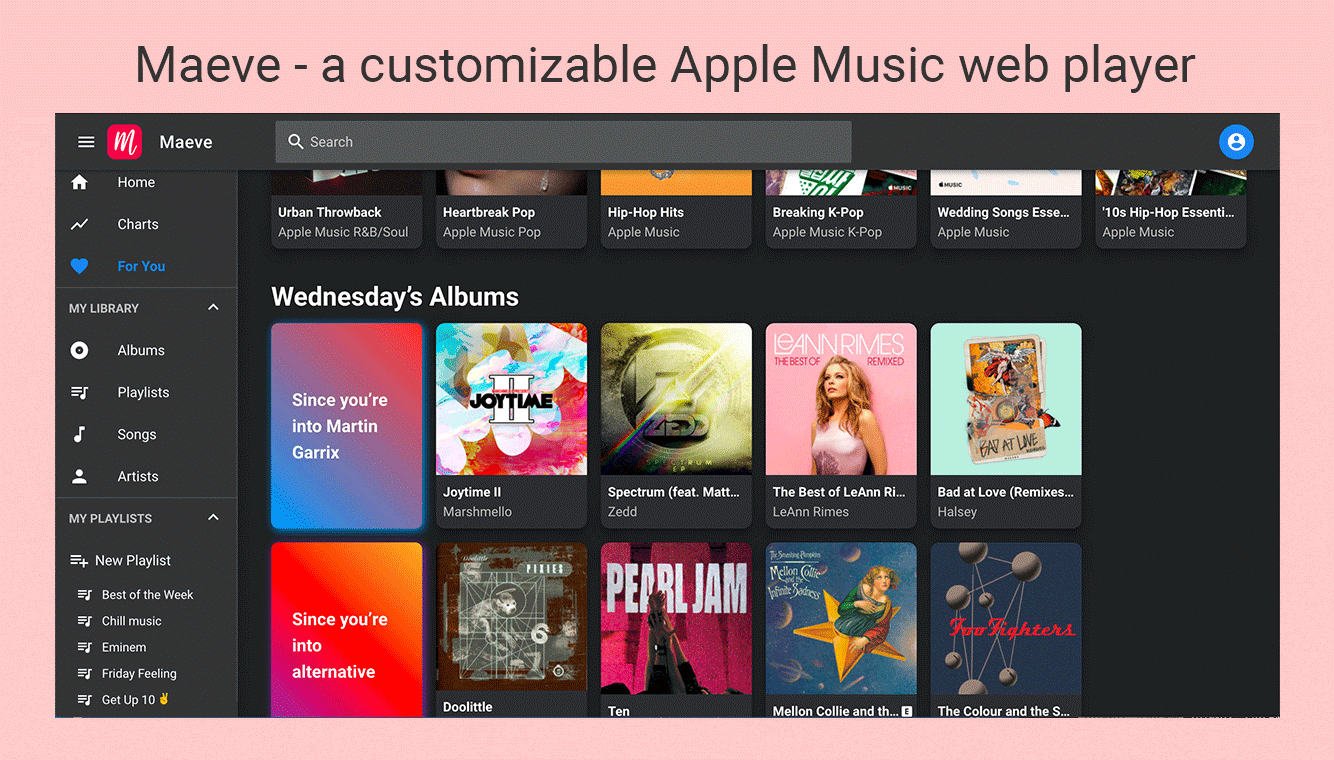Screen dimensions: 1334x760
Task: Open the Since you're into Martin Garrix card
Action: pos(346,426)
